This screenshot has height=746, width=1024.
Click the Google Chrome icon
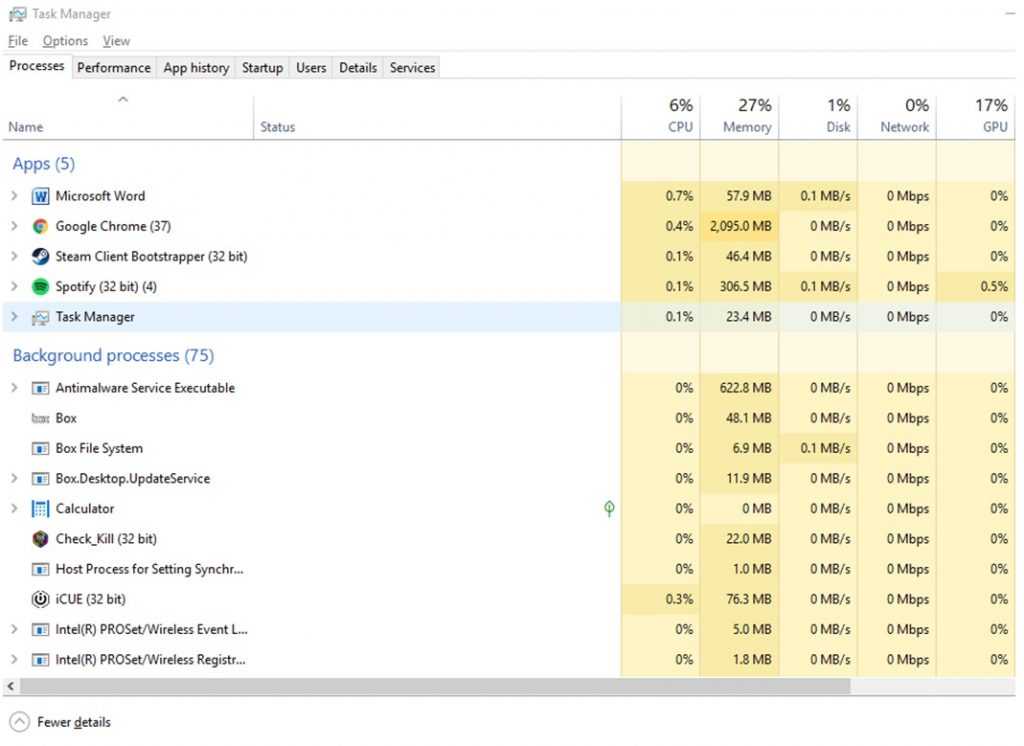40,226
